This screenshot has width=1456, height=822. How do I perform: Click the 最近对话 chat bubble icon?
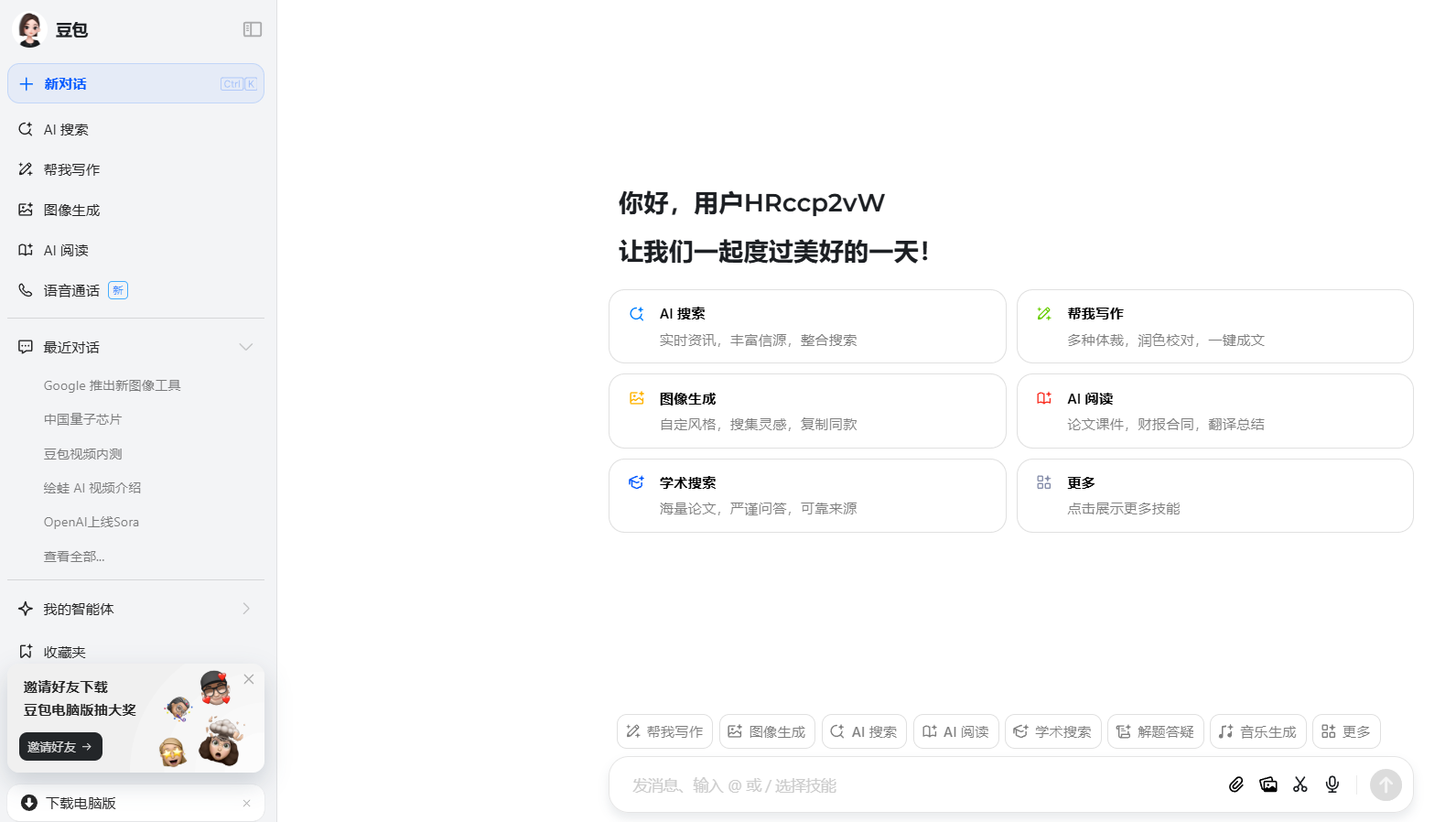[x=26, y=347]
